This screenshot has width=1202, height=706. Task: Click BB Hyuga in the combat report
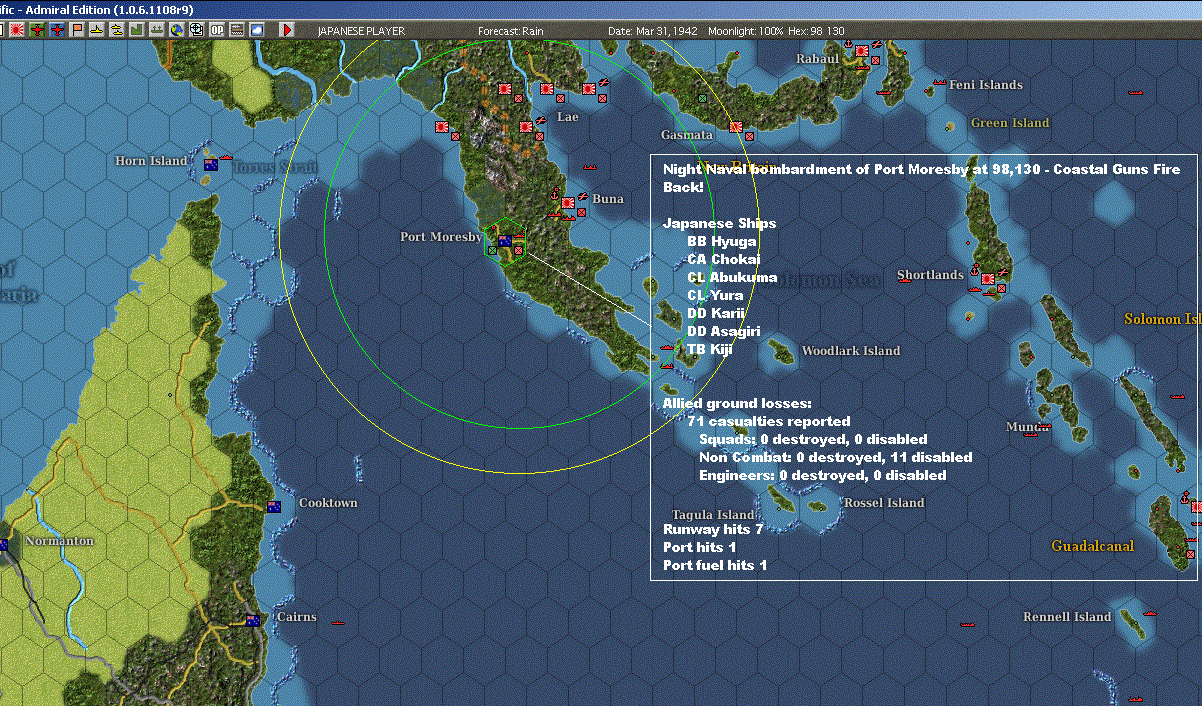pyautogui.click(x=722, y=241)
